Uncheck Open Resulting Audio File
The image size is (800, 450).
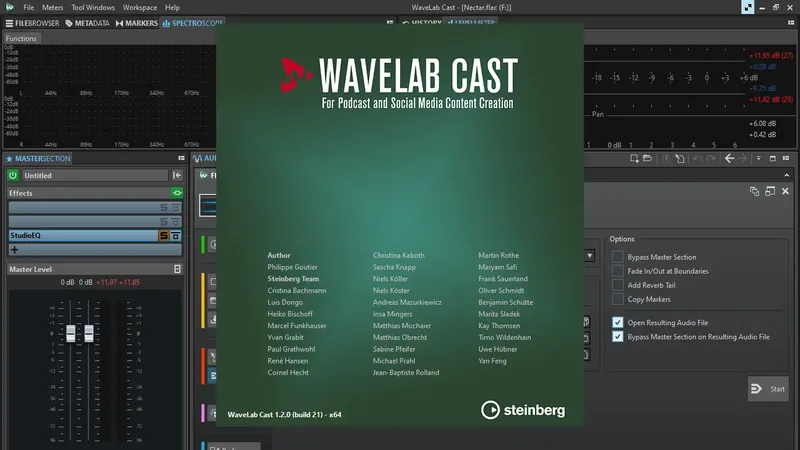tap(618, 322)
